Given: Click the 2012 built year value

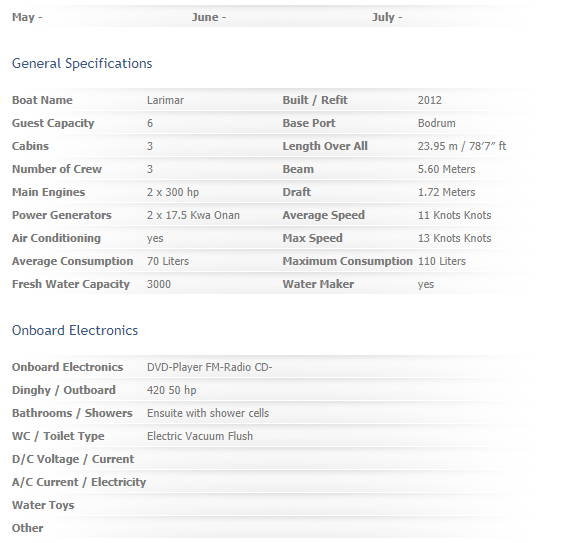Looking at the screenshot, I should point(430,100).
